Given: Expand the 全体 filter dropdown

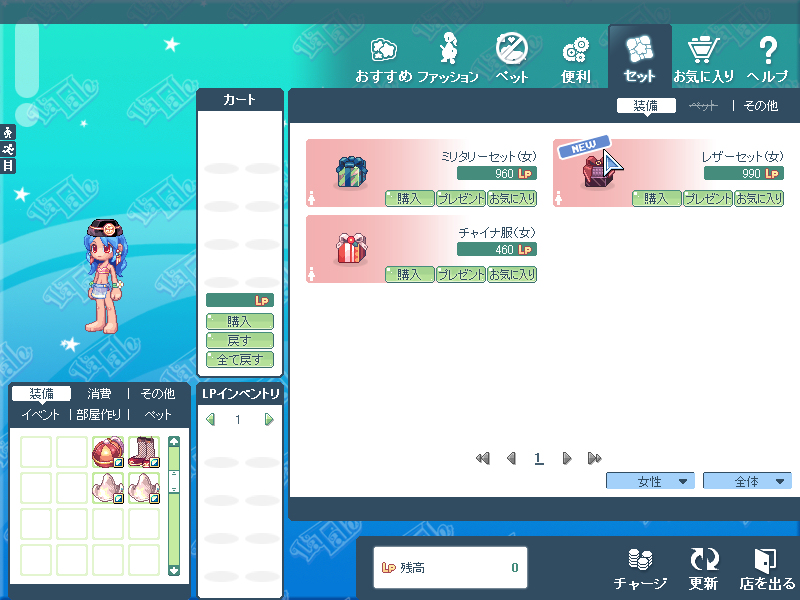Looking at the screenshot, I should [747, 481].
